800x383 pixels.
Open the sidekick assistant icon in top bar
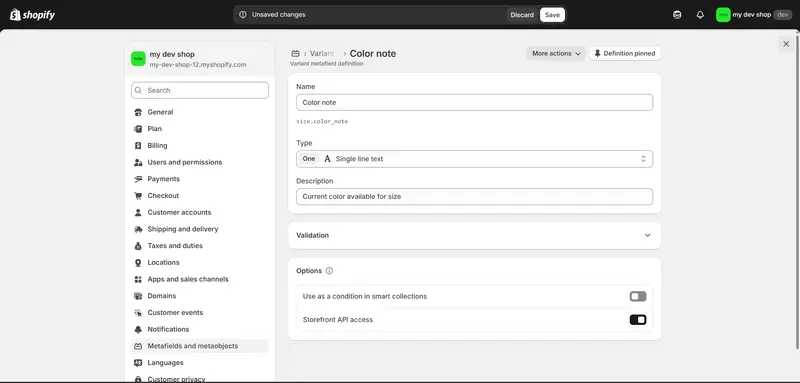[677, 15]
